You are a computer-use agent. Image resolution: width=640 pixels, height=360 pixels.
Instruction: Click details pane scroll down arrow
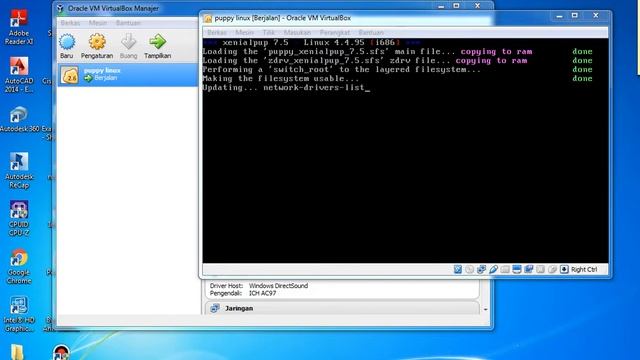tap(485, 309)
